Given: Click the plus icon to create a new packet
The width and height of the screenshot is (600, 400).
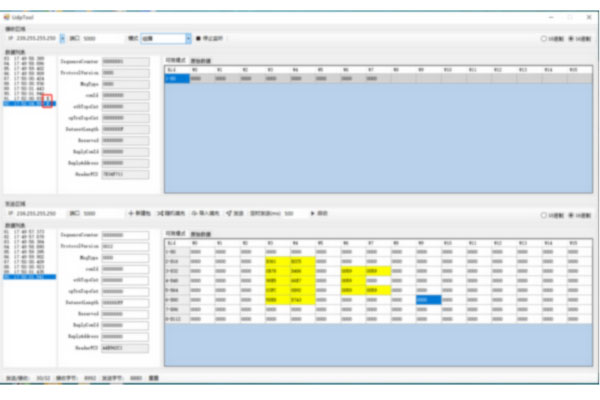Looking at the screenshot, I should pos(131,213).
